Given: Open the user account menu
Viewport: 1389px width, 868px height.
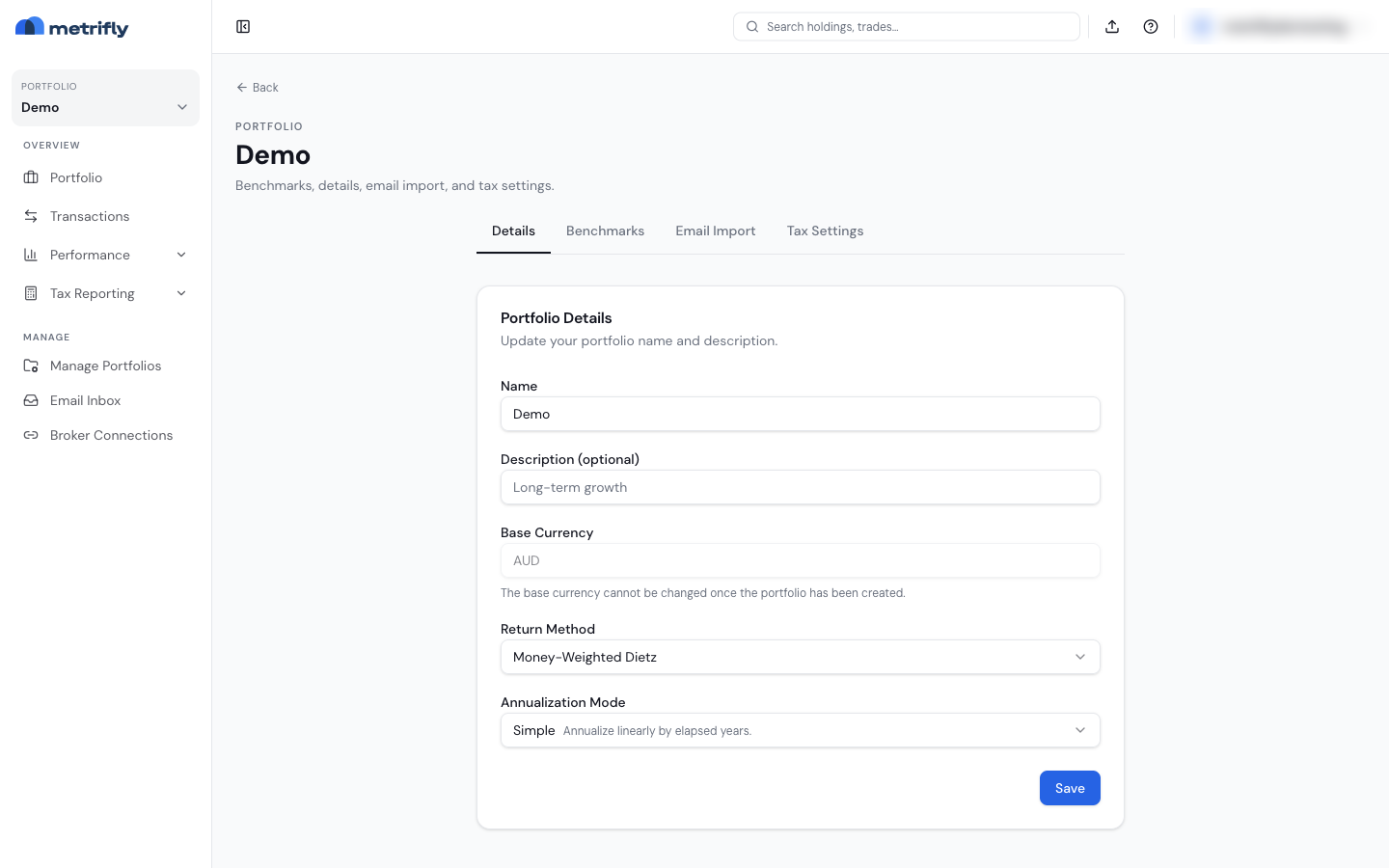Looking at the screenshot, I should tap(1278, 27).
